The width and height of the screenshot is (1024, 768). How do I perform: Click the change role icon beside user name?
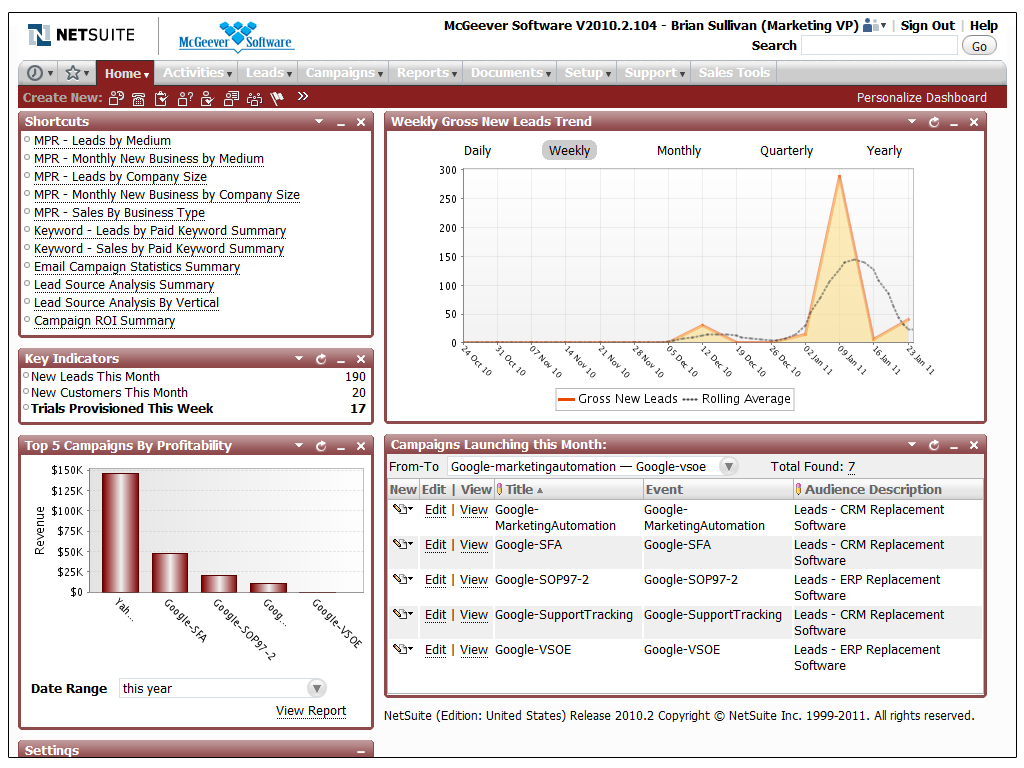tap(874, 26)
